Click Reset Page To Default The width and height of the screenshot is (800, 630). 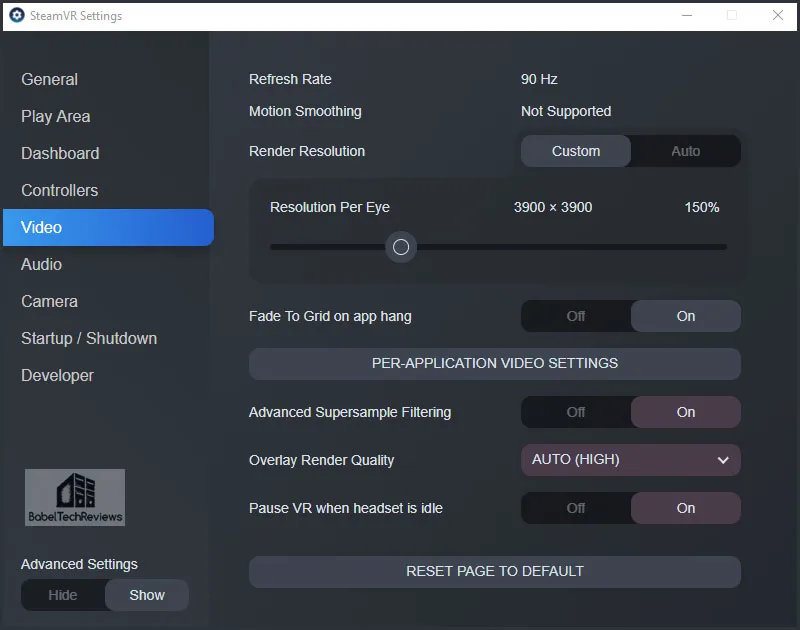495,571
